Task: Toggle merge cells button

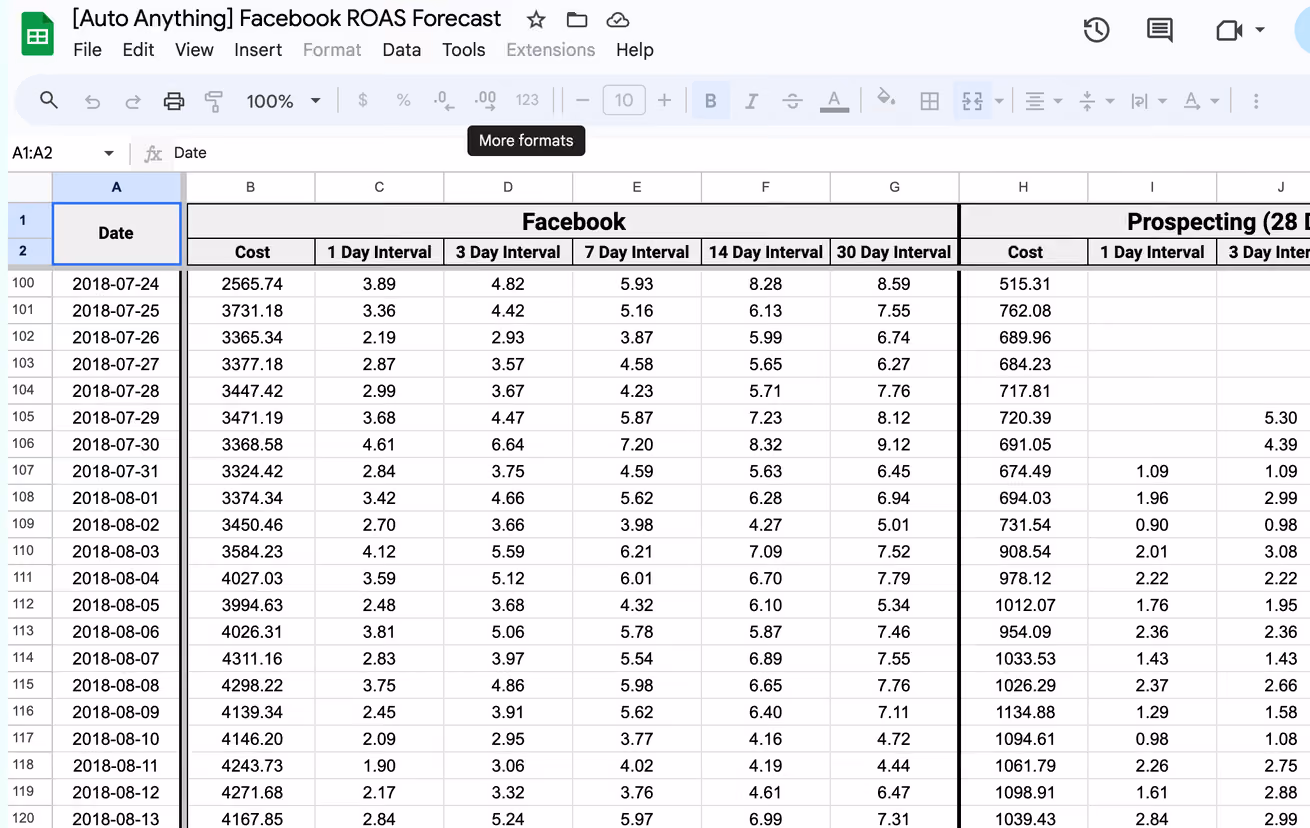Action: click(x=972, y=100)
